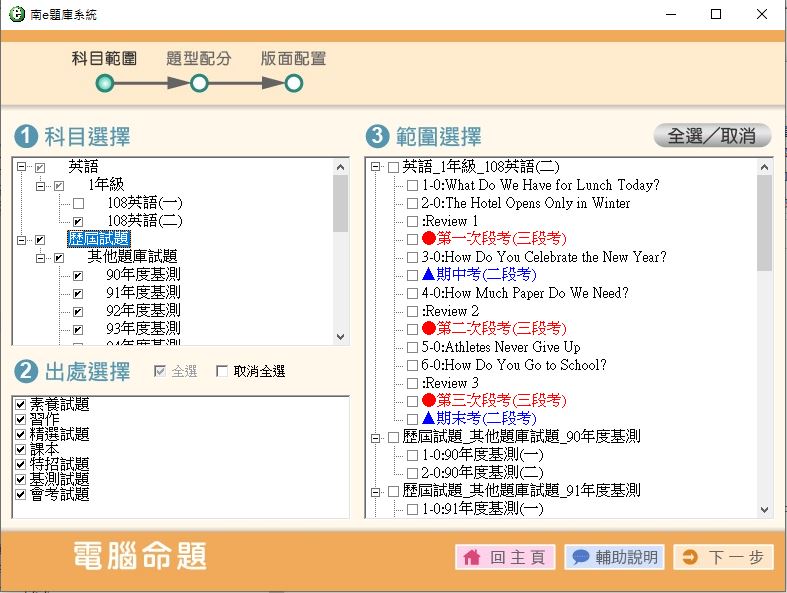Collapse 英語_1年級_108英語(二) range node
Screen dimensions: 787x593
coord(375,167)
